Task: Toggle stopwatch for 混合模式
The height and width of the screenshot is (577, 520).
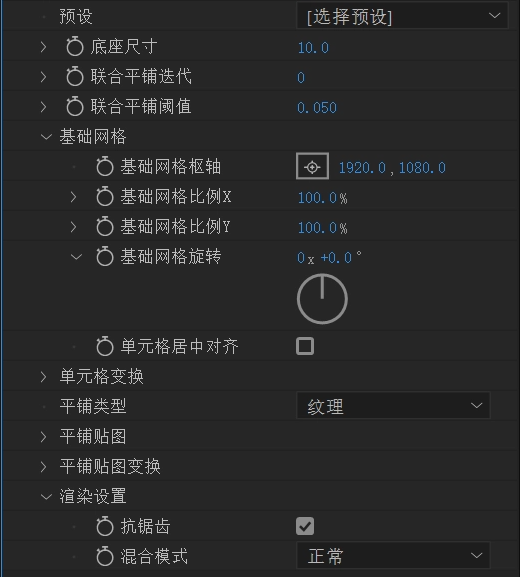Action: tap(105, 556)
